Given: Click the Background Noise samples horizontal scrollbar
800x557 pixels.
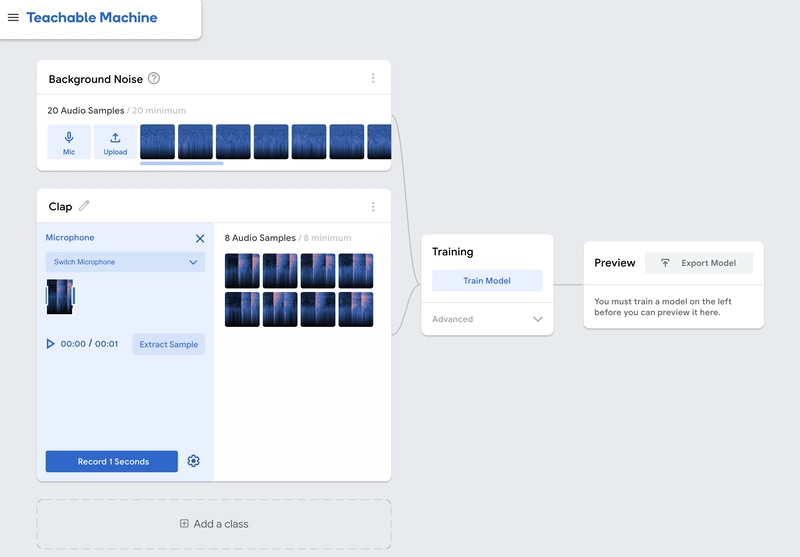Looking at the screenshot, I should 182,164.
